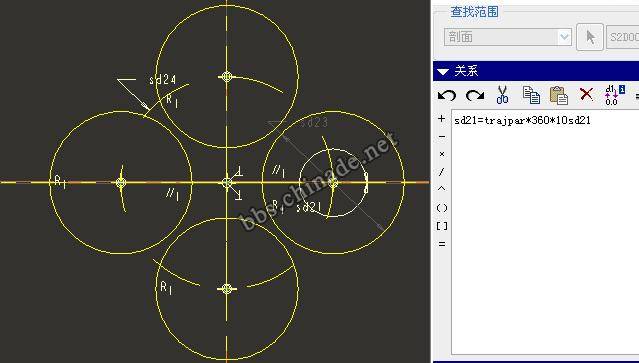The width and height of the screenshot is (639, 363).
Task: Click the red X delete icon
Action: [x=586, y=95]
